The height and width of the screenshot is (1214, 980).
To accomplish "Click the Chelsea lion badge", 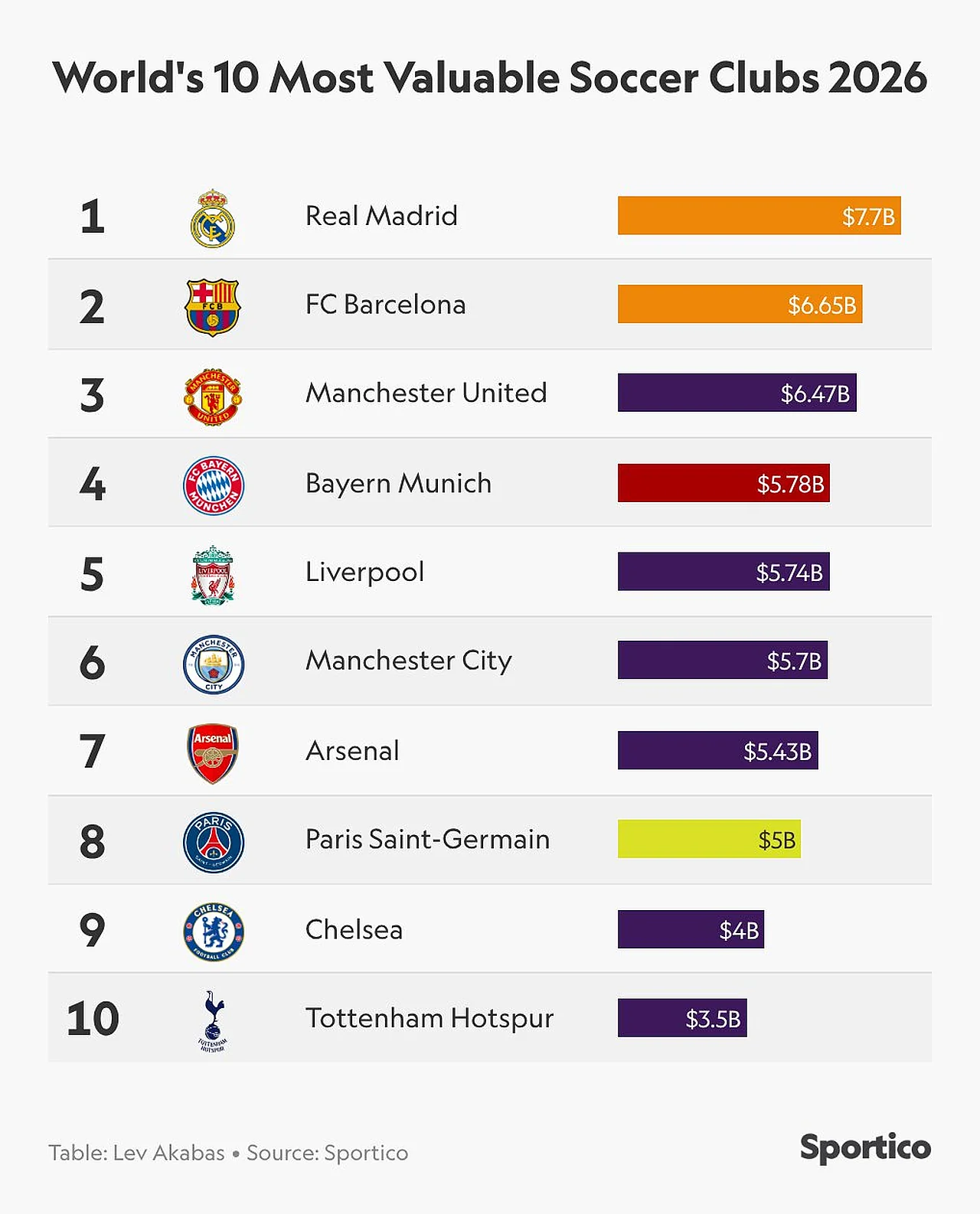I will [x=214, y=932].
